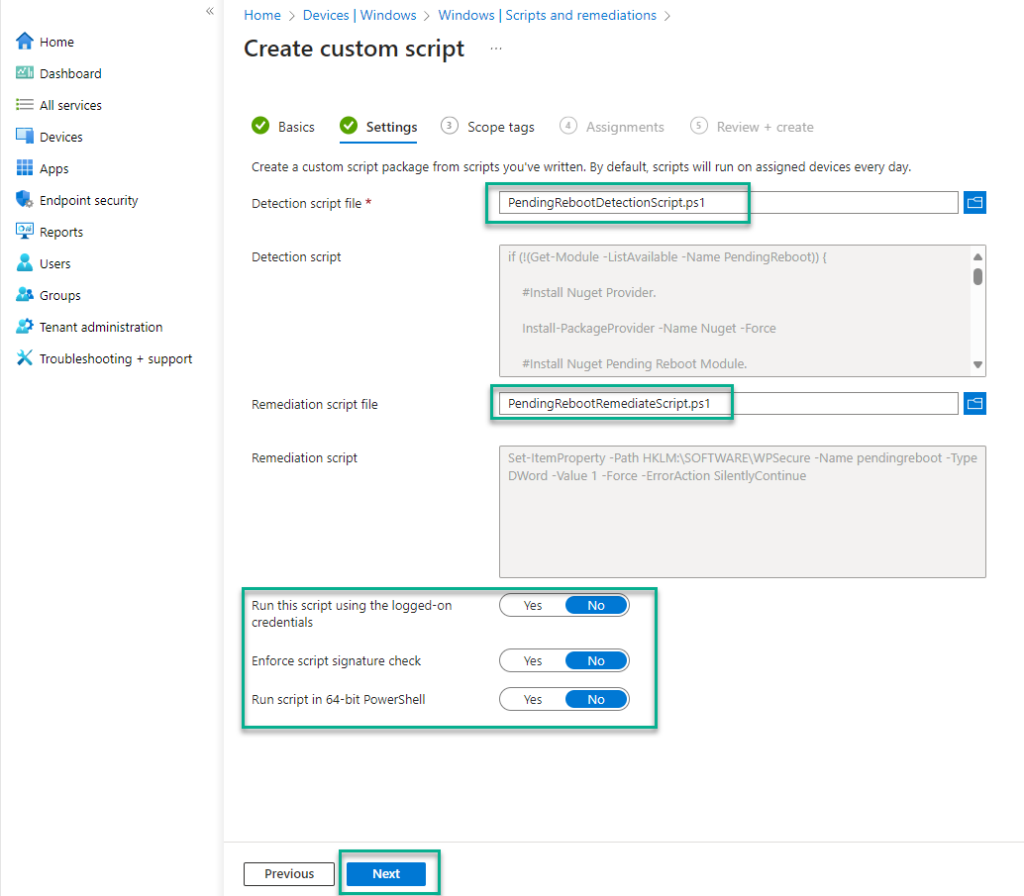
Task: Open the ellipsis menu beside page title
Action: coord(496,49)
